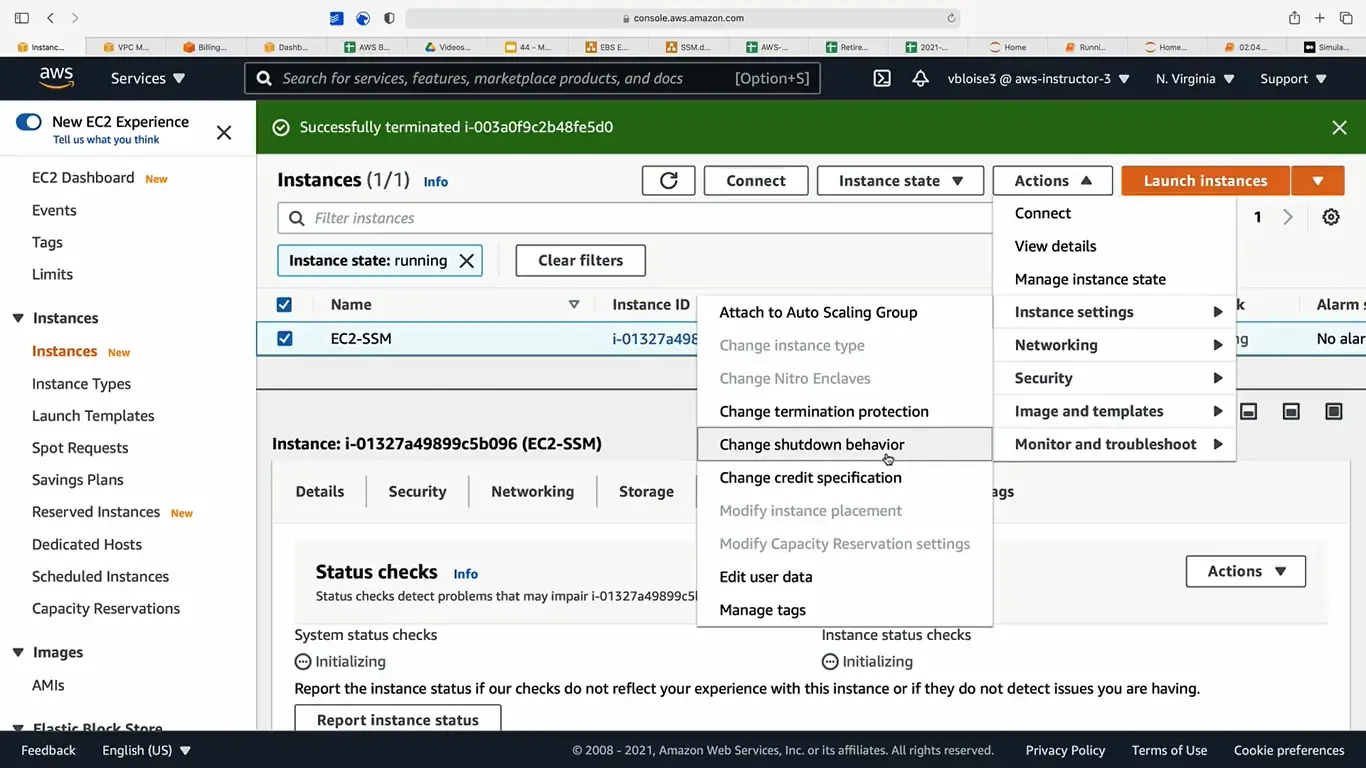The width and height of the screenshot is (1366, 768).
Task: Switch to the Storage tab
Action: (x=646, y=491)
